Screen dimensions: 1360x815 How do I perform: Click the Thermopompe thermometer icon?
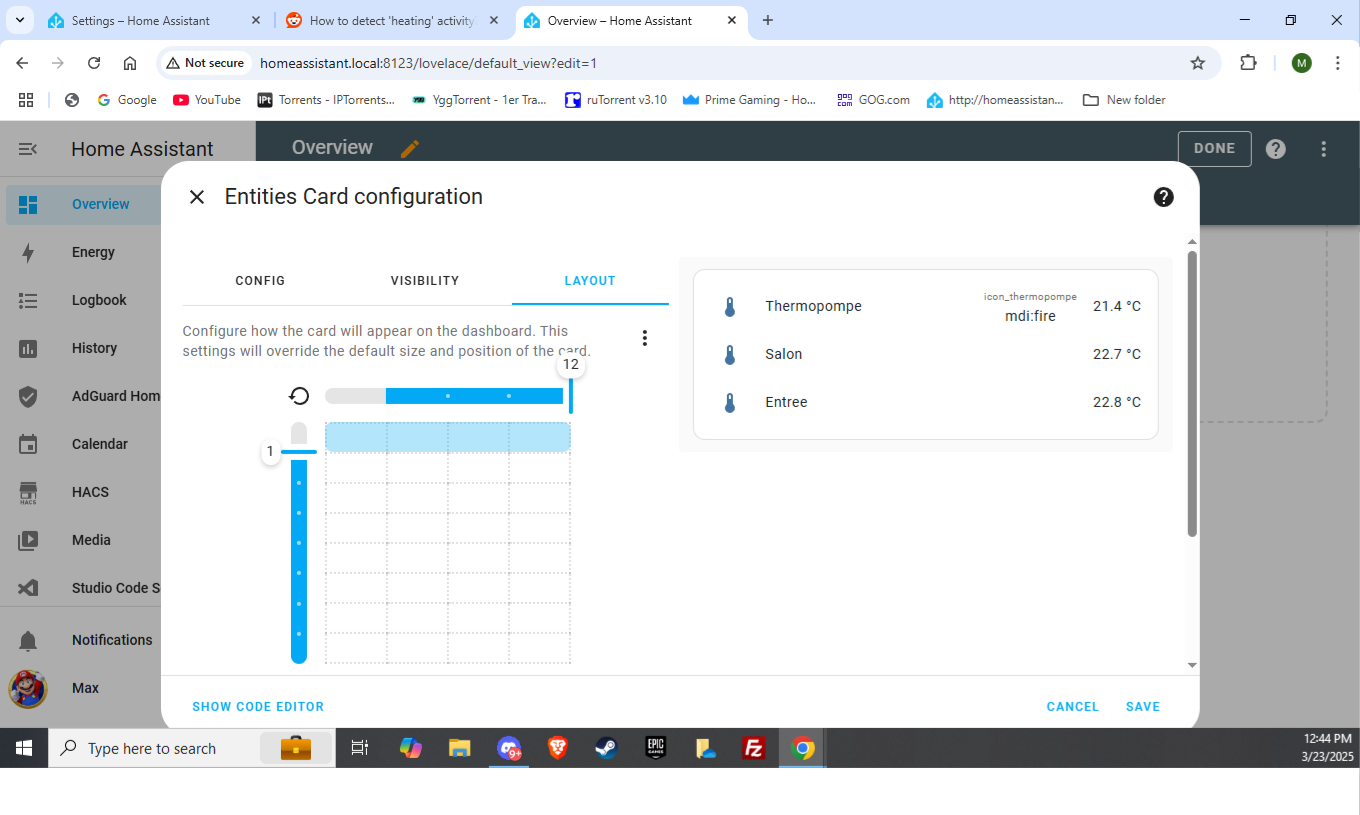tap(730, 306)
